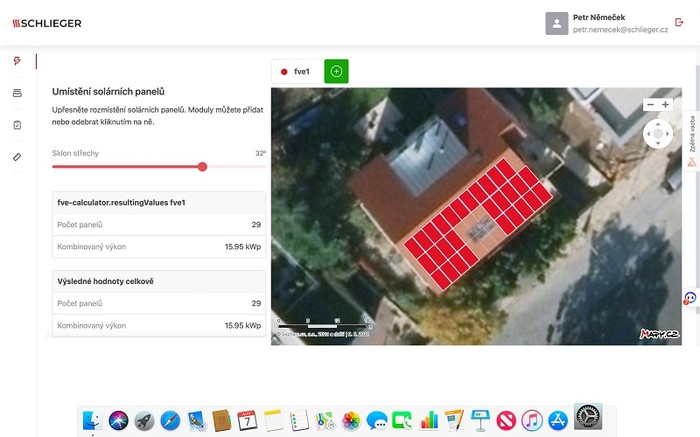The height and width of the screenshot is (437, 700).
Task: Open the support chat headset icon
Action: (x=690, y=298)
